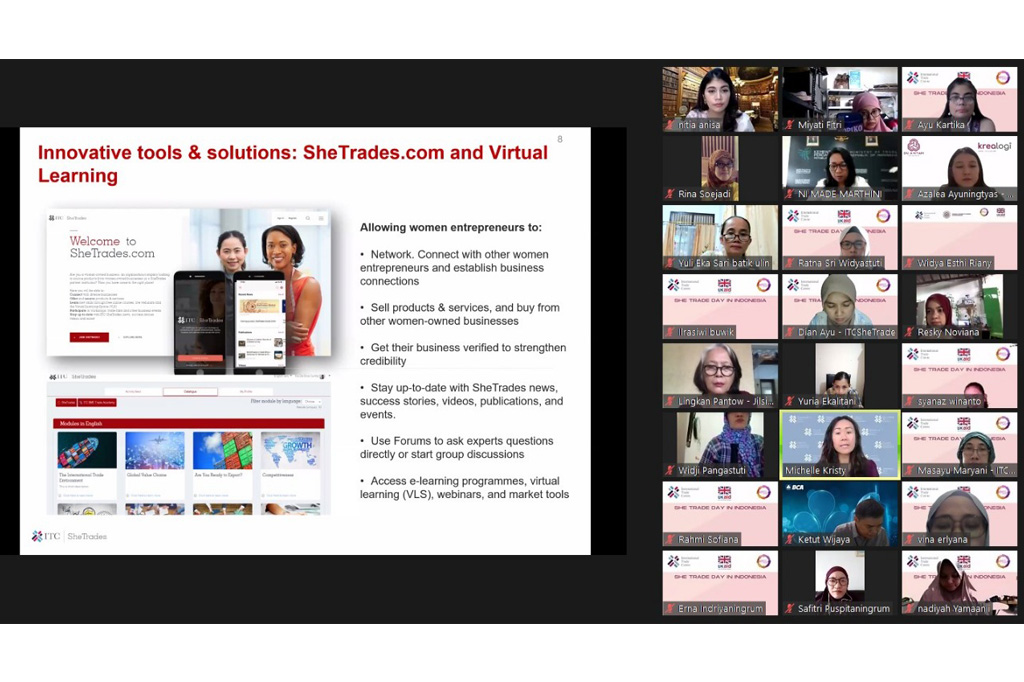Open Ayu Kartika's video tile
Screen dimensions: 1024x682
click(x=959, y=99)
